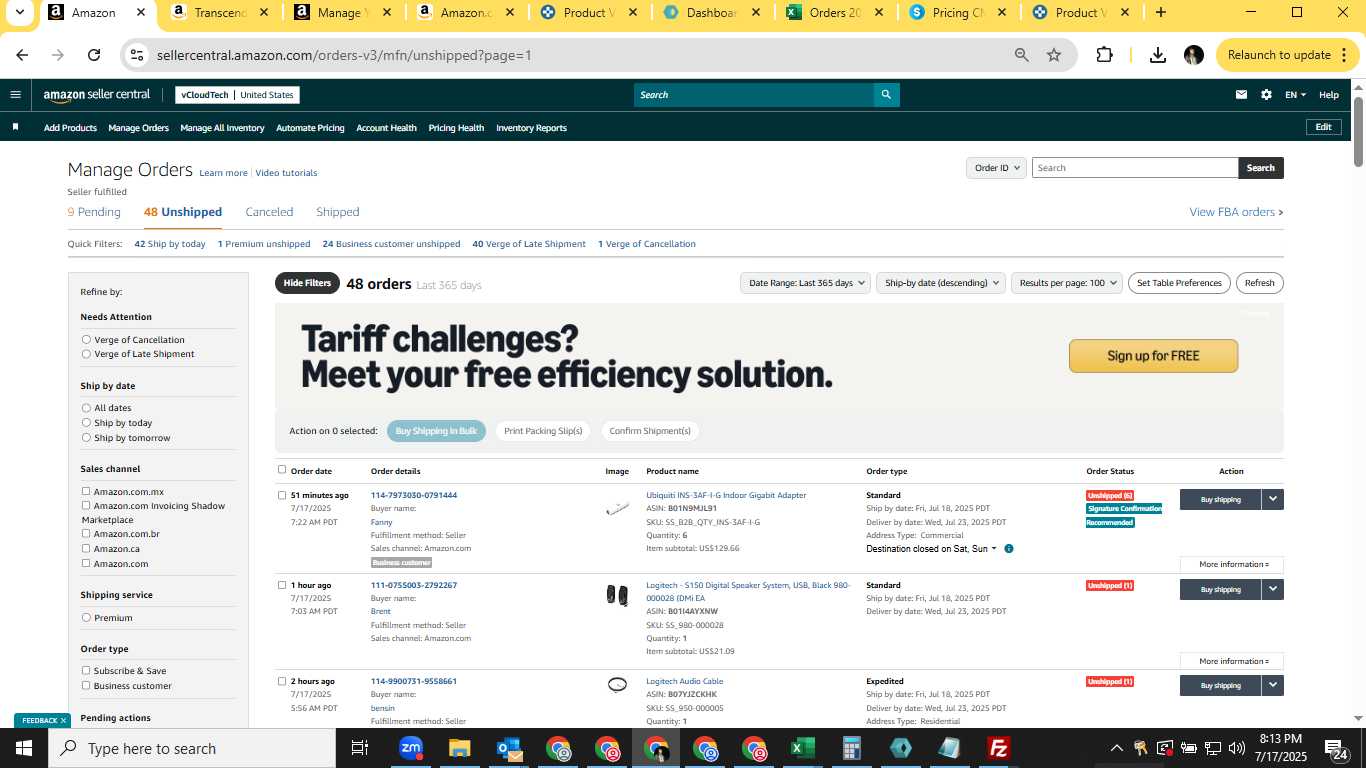This screenshot has height=768, width=1366.
Task: Open Zoom from the taskbar
Action: tap(410, 748)
